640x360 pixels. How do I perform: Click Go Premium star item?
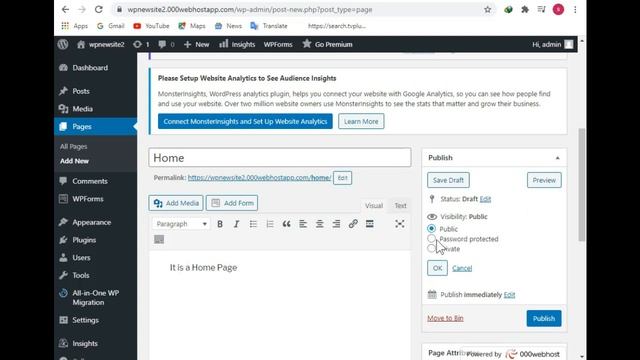[x=327, y=44]
